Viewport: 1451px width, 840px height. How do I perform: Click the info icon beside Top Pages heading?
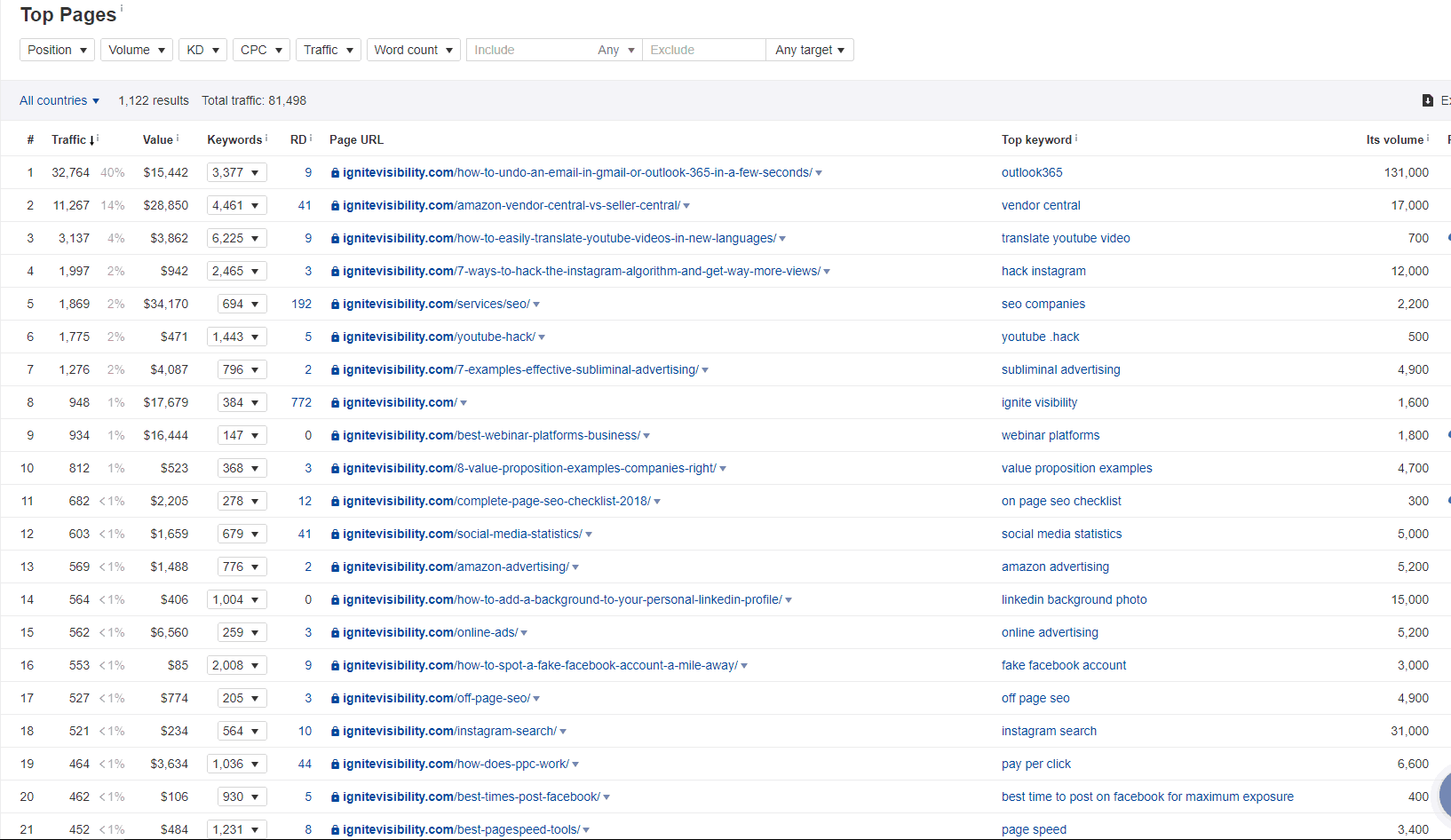122,8
